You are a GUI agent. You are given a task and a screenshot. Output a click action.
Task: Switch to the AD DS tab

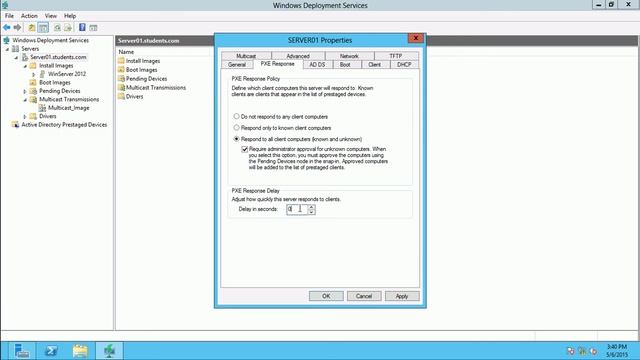[317, 64]
